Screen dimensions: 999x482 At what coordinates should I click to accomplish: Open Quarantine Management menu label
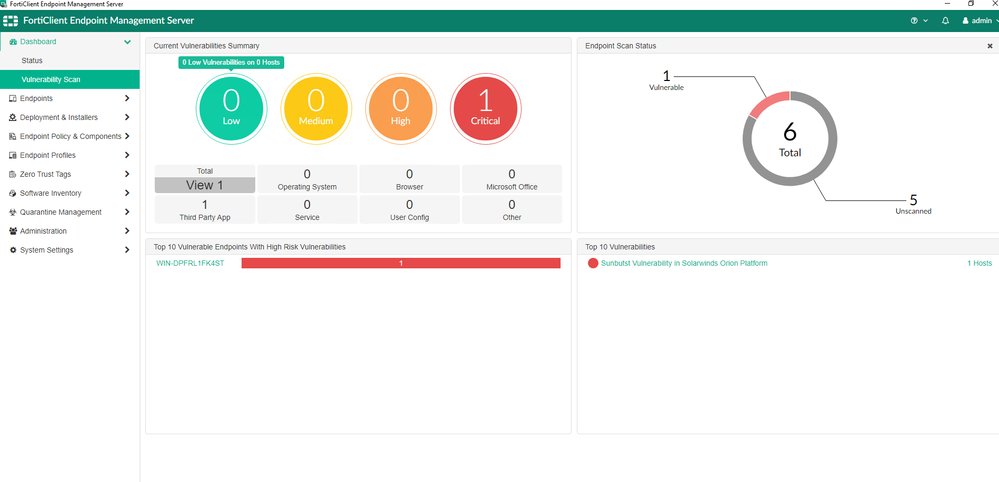(61, 212)
